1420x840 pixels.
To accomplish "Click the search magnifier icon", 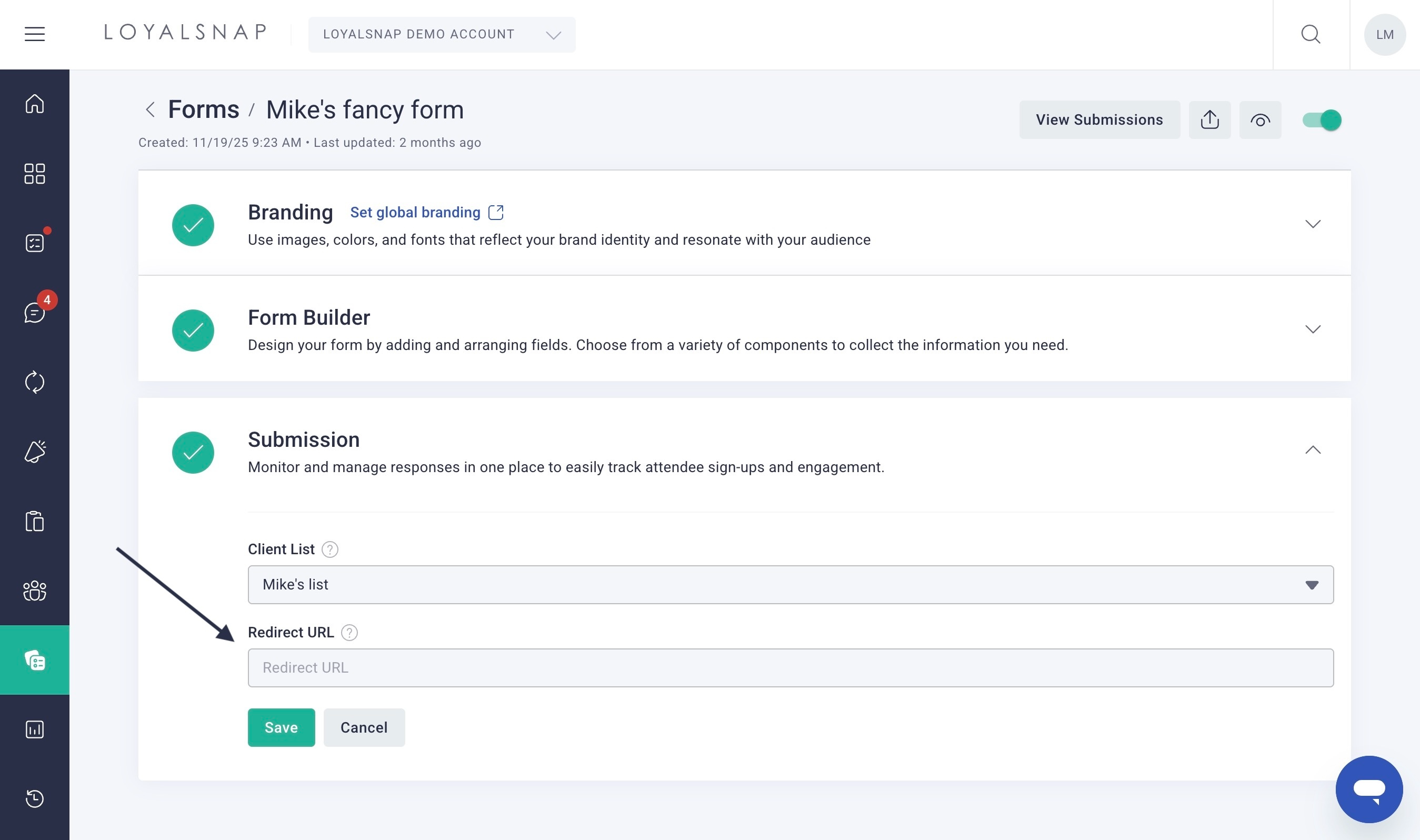I will (1310, 35).
